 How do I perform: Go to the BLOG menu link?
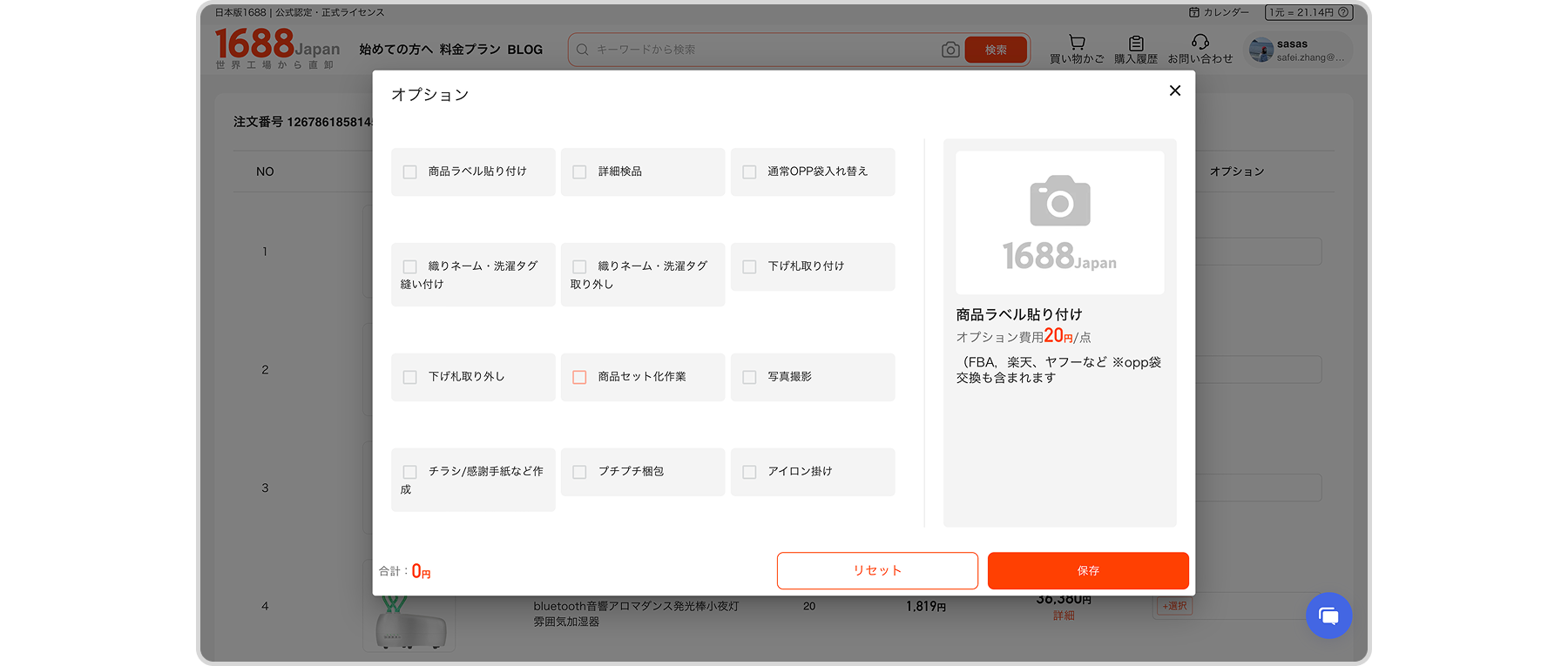tap(524, 50)
